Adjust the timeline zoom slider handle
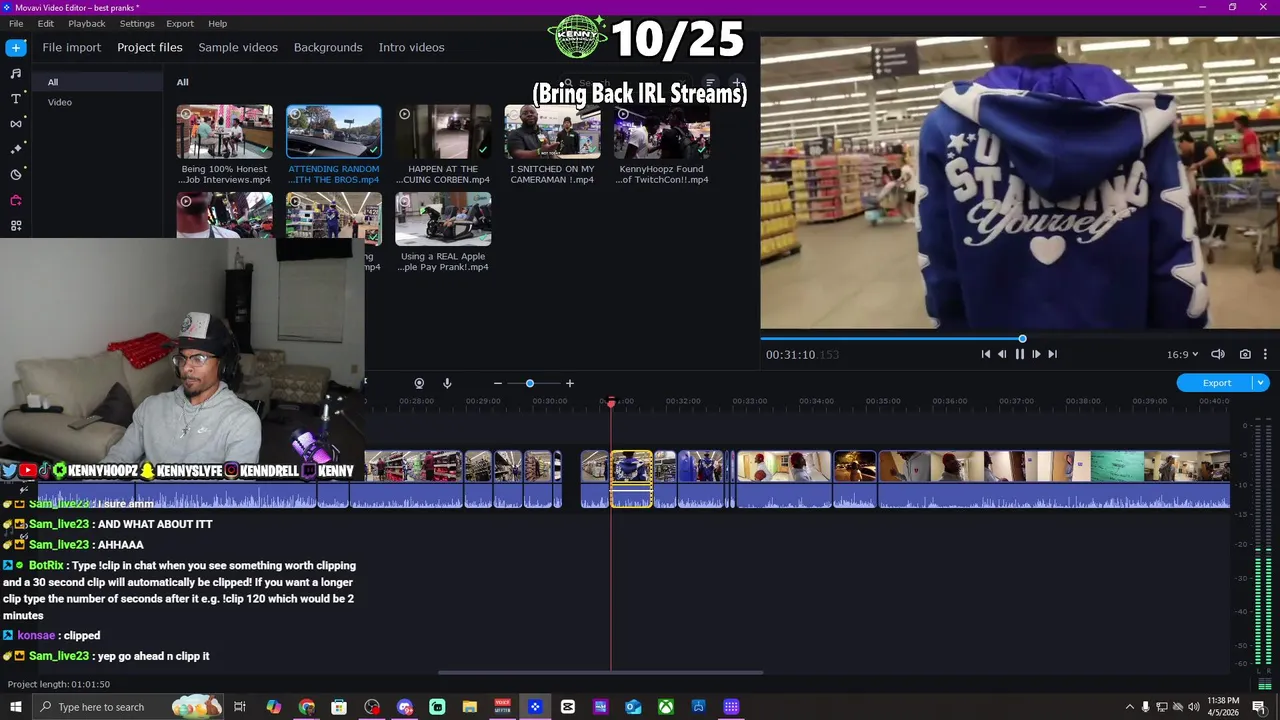This screenshot has height=720, width=1280. coord(530,383)
